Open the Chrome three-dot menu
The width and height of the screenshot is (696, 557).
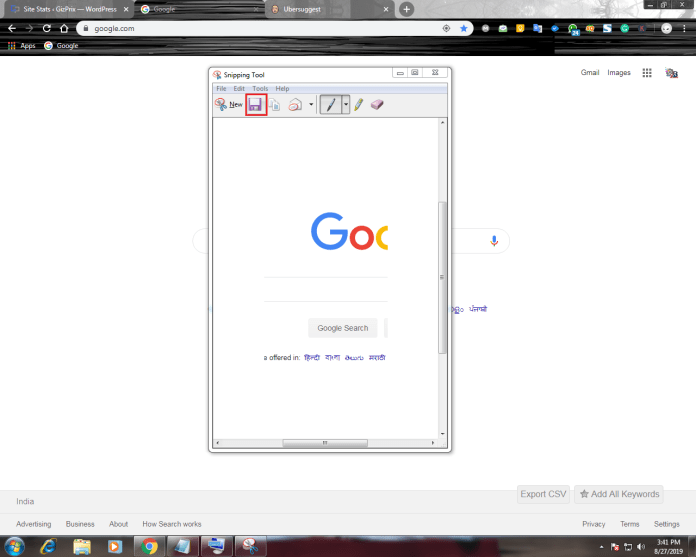[x=684, y=28]
